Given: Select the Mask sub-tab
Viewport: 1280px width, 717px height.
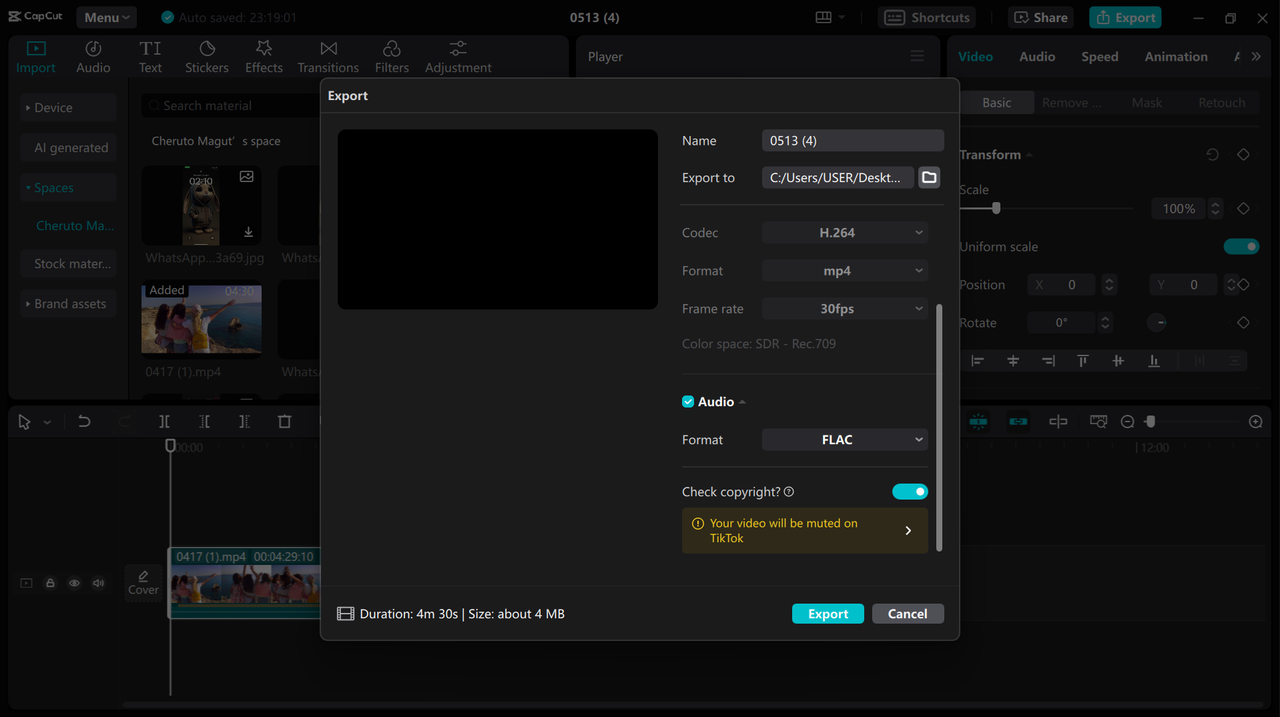Looking at the screenshot, I should pyautogui.click(x=1147, y=103).
